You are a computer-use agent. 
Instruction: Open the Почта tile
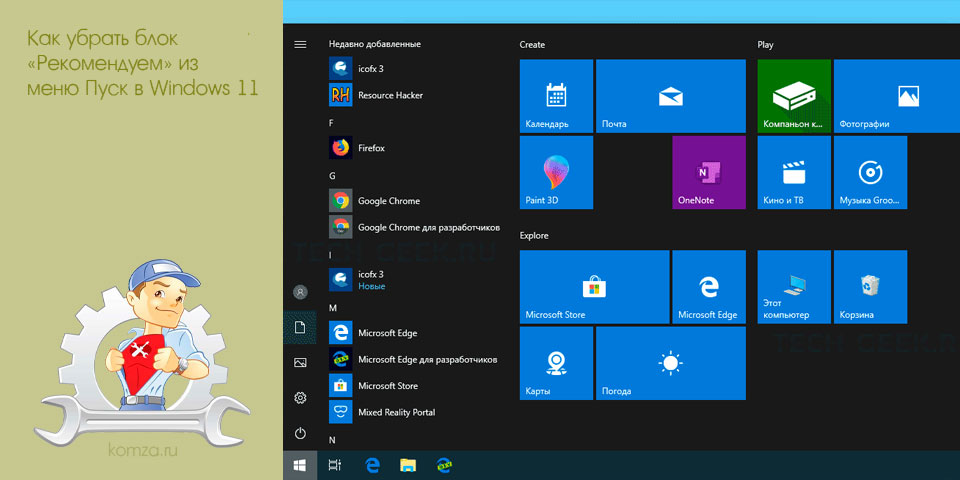[671, 96]
